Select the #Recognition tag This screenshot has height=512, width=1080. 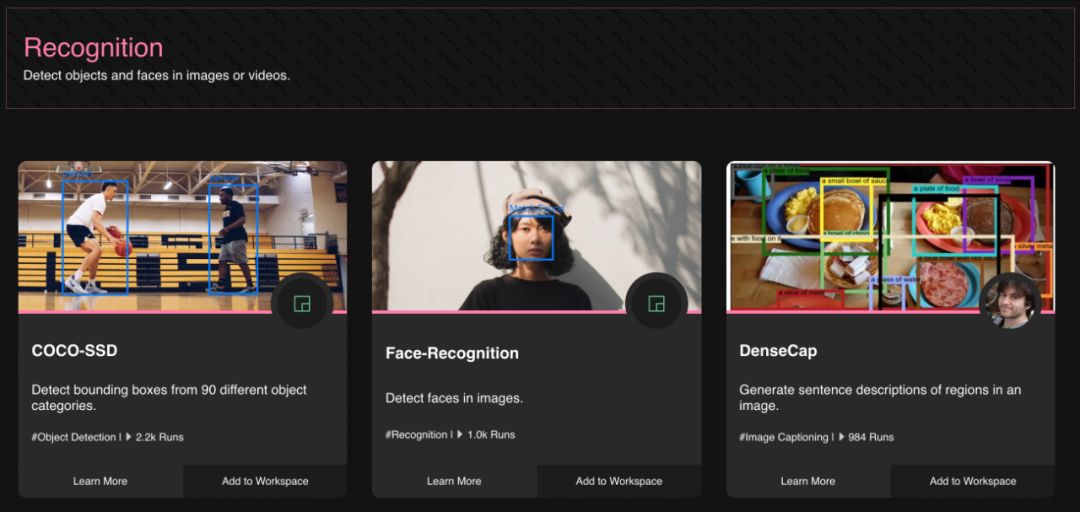coord(416,435)
